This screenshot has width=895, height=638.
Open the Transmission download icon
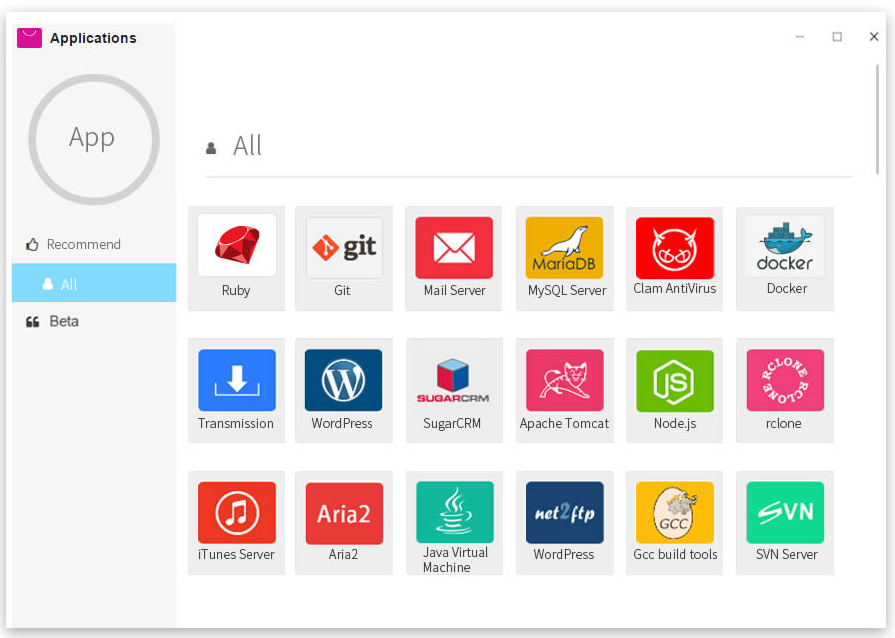point(237,380)
